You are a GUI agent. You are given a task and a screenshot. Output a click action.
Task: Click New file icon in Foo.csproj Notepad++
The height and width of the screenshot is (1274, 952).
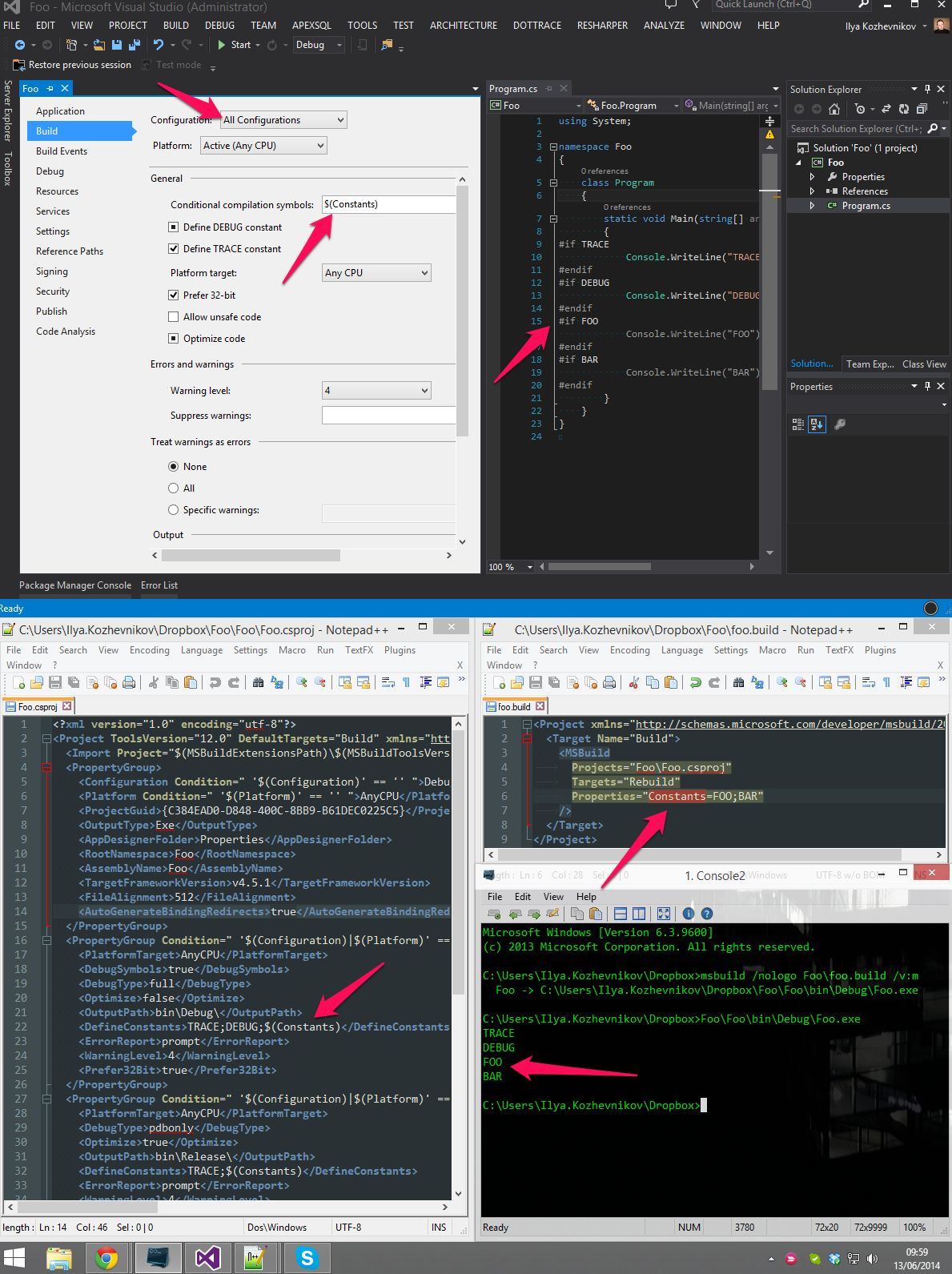pyautogui.click(x=18, y=682)
